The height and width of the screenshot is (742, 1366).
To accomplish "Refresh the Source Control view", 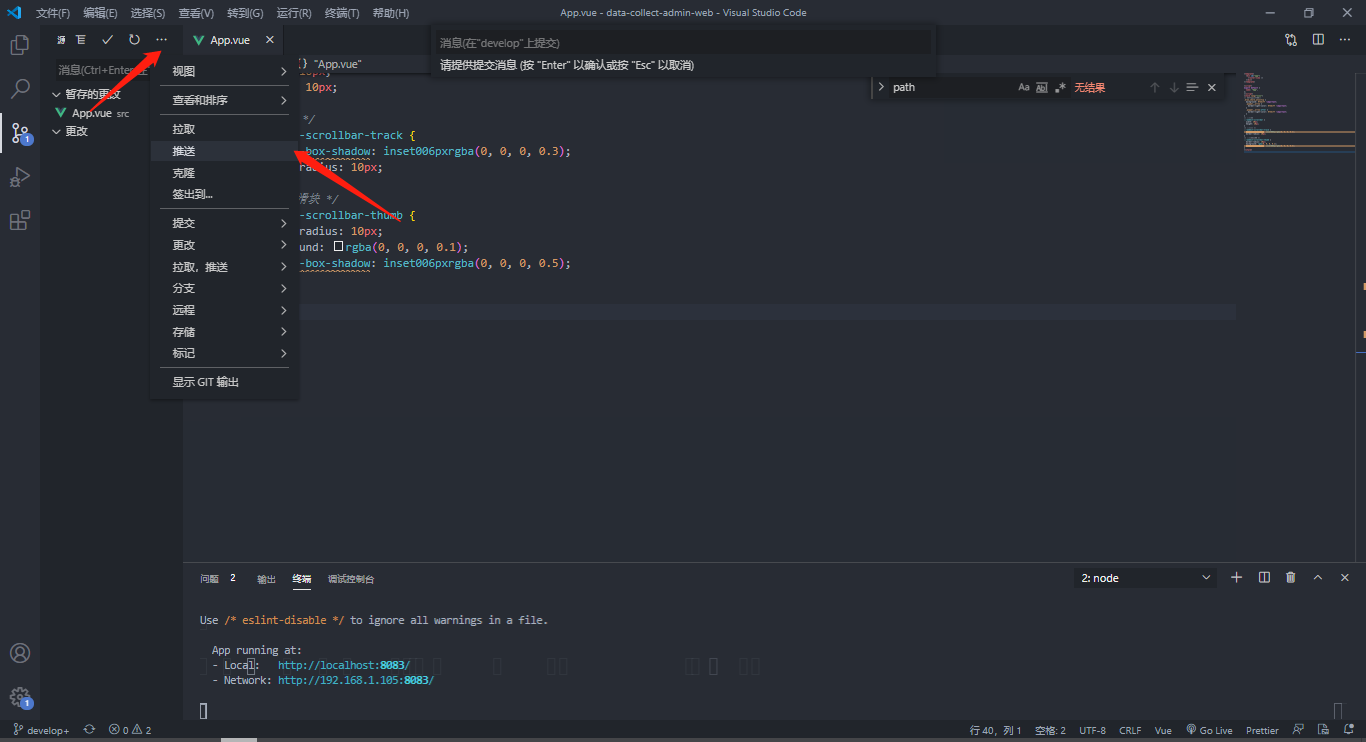I will (x=134, y=40).
